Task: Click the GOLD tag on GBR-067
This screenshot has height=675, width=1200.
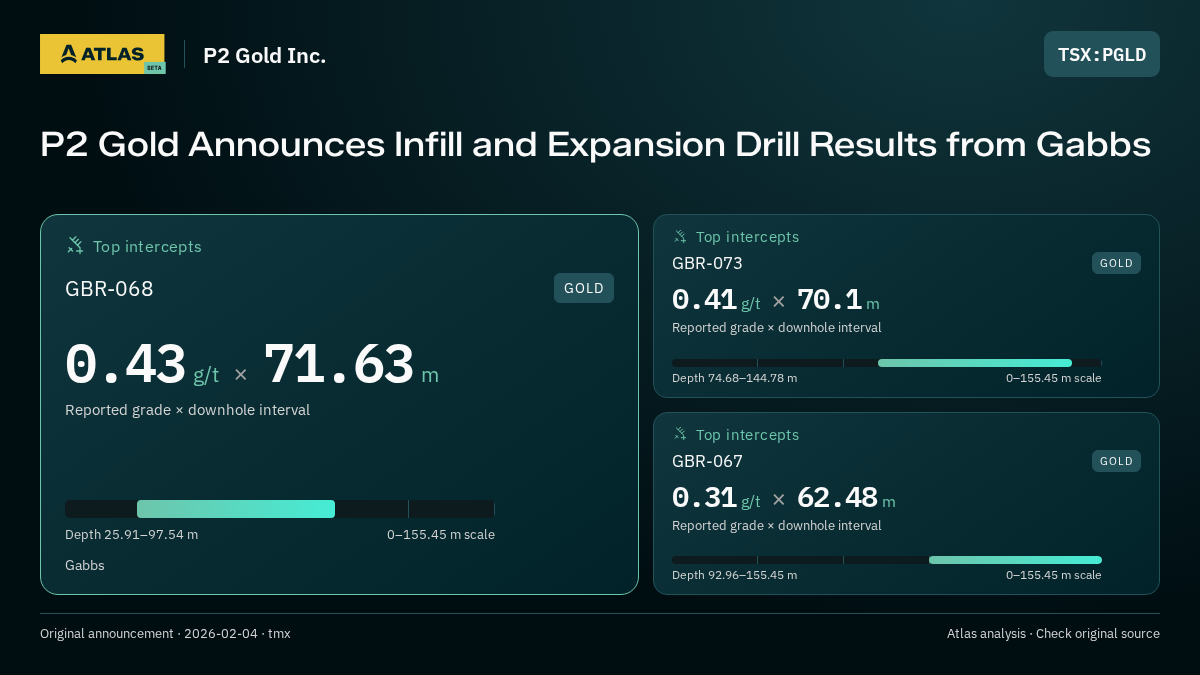Action: pos(1116,461)
